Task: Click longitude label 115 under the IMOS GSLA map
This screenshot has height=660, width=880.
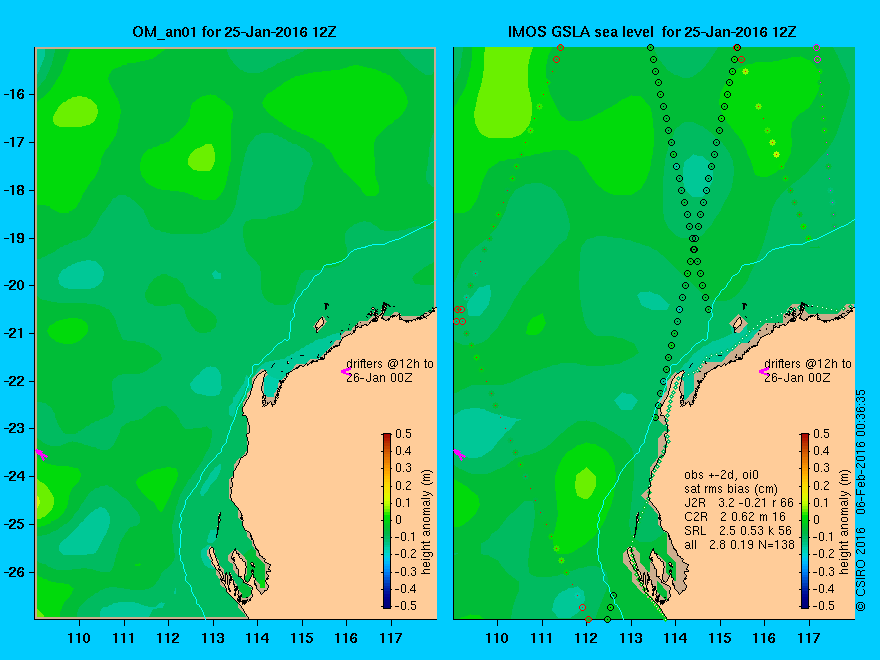Action: coord(720,638)
